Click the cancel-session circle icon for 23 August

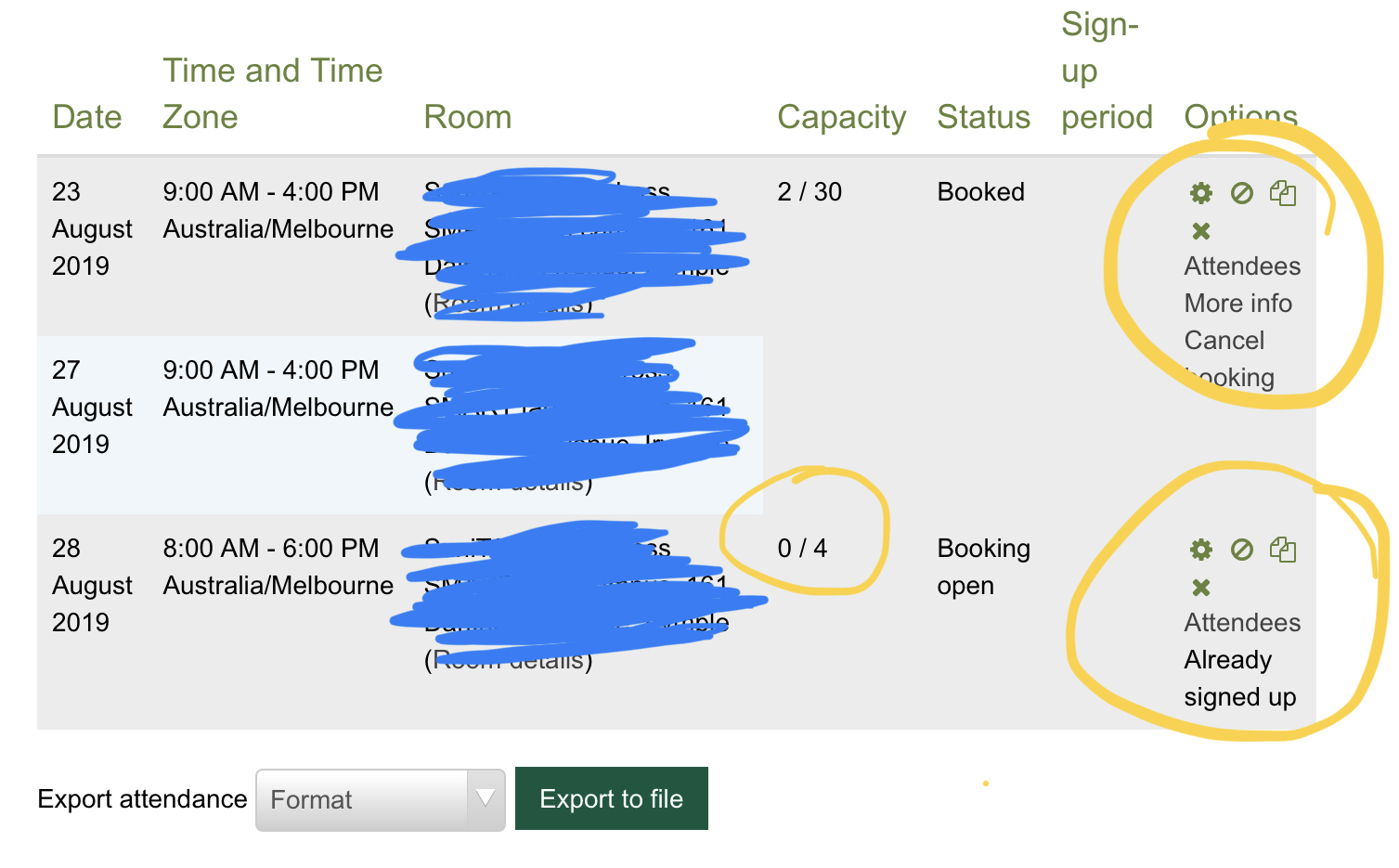tap(1242, 193)
